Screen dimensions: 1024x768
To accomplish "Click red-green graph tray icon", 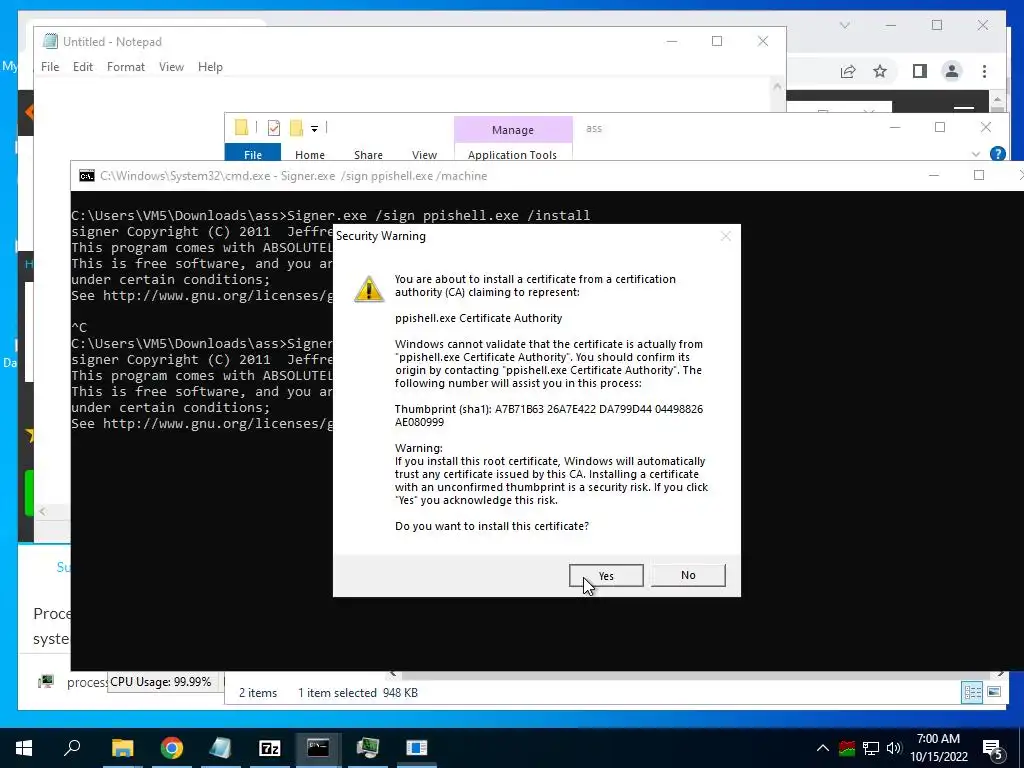I will [x=847, y=748].
